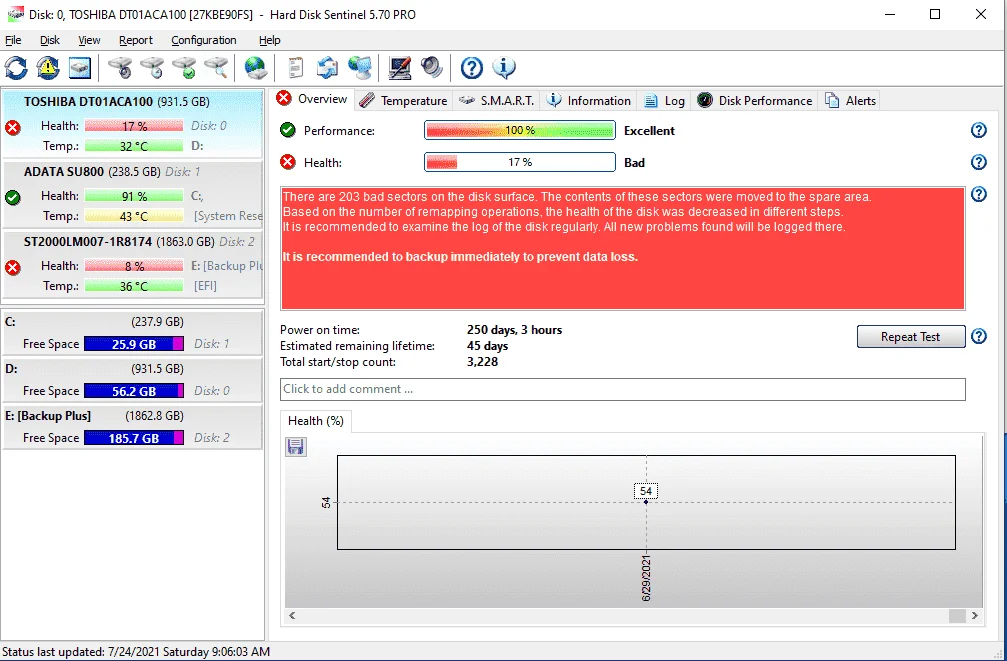The width and height of the screenshot is (1007, 661).
Task: Click the highlighted disk panel toolbar icon
Action: coord(80,67)
